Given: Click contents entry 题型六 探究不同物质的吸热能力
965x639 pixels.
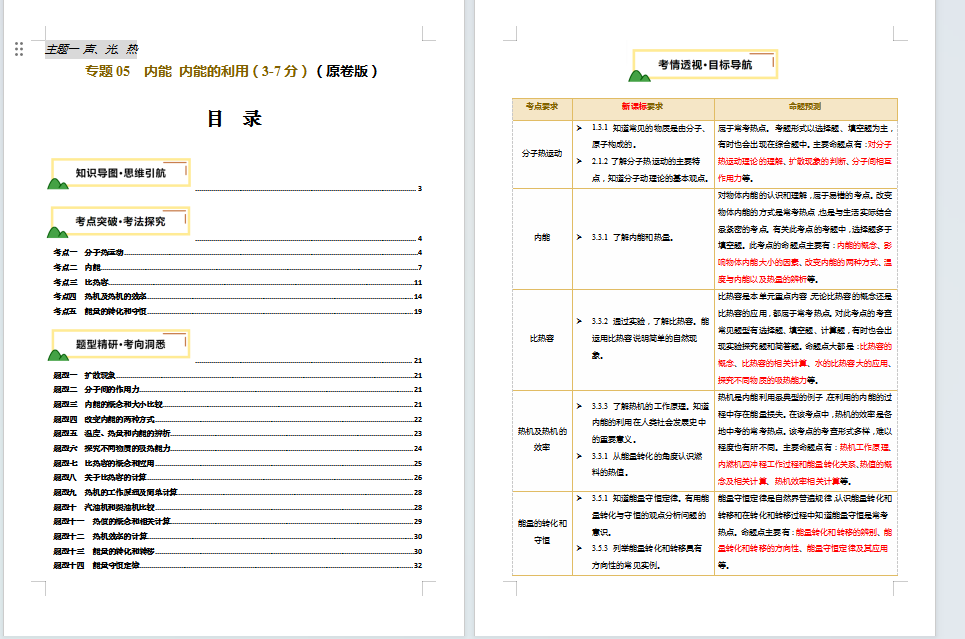Looking at the screenshot, I should tap(238, 449).
